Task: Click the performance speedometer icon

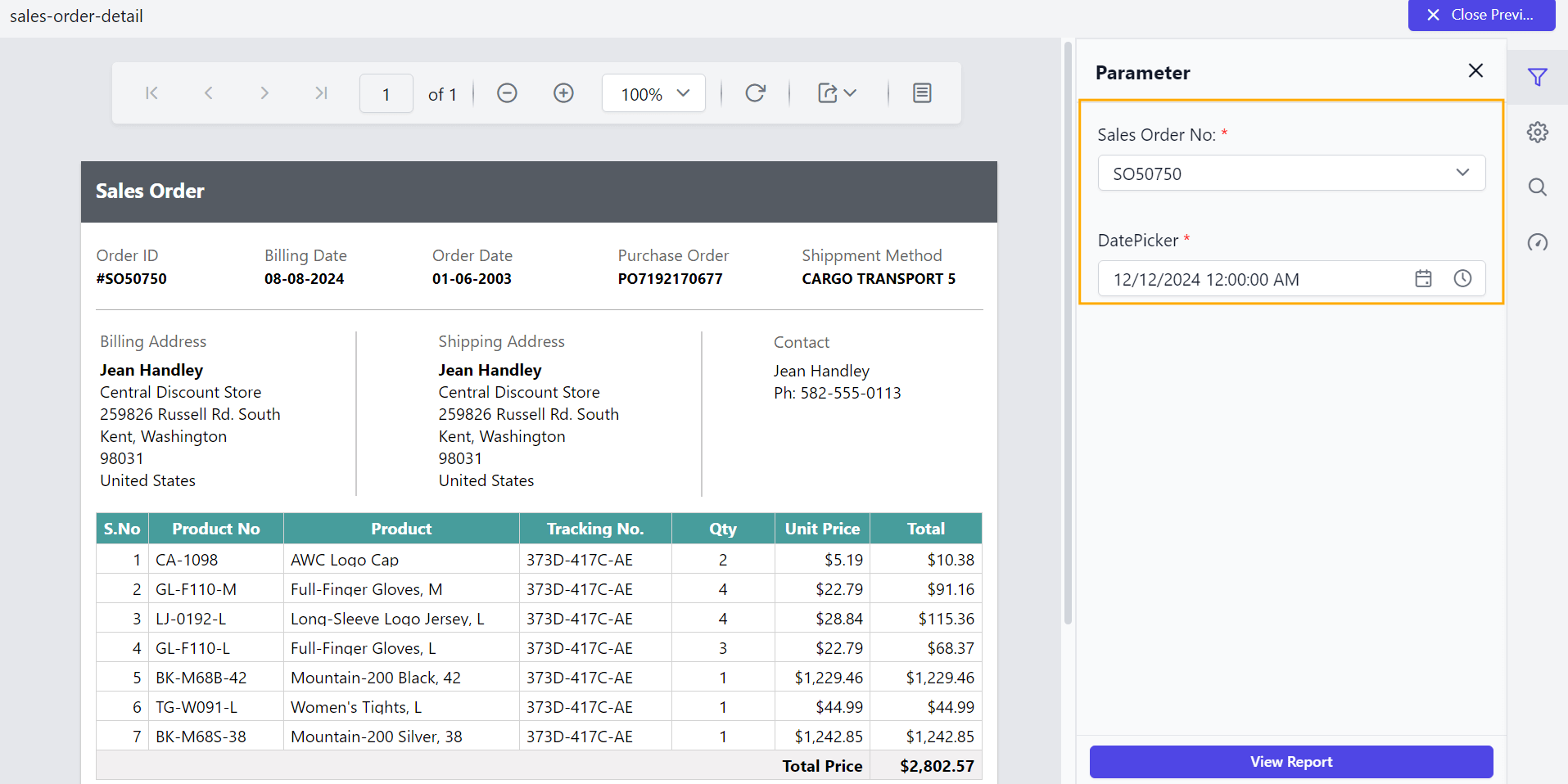Action: click(x=1538, y=242)
